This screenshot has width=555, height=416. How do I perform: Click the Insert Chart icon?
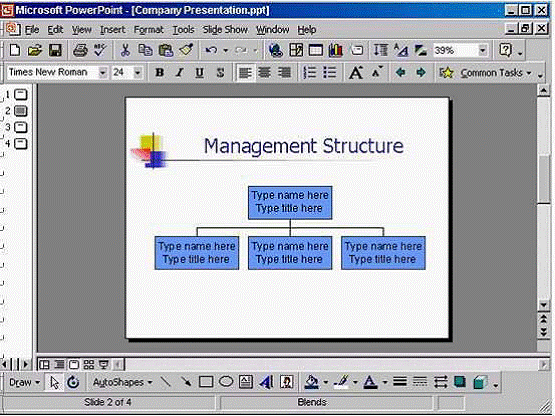(x=335, y=50)
